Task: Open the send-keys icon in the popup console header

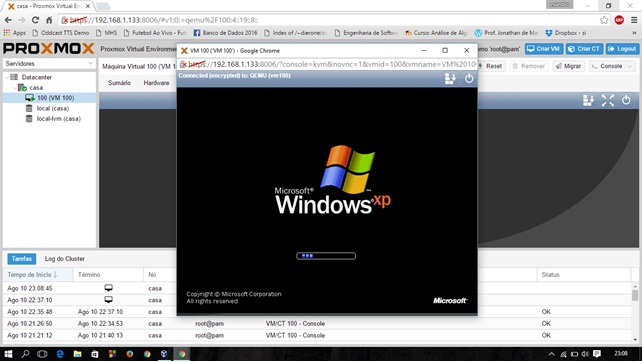Action: coord(450,79)
